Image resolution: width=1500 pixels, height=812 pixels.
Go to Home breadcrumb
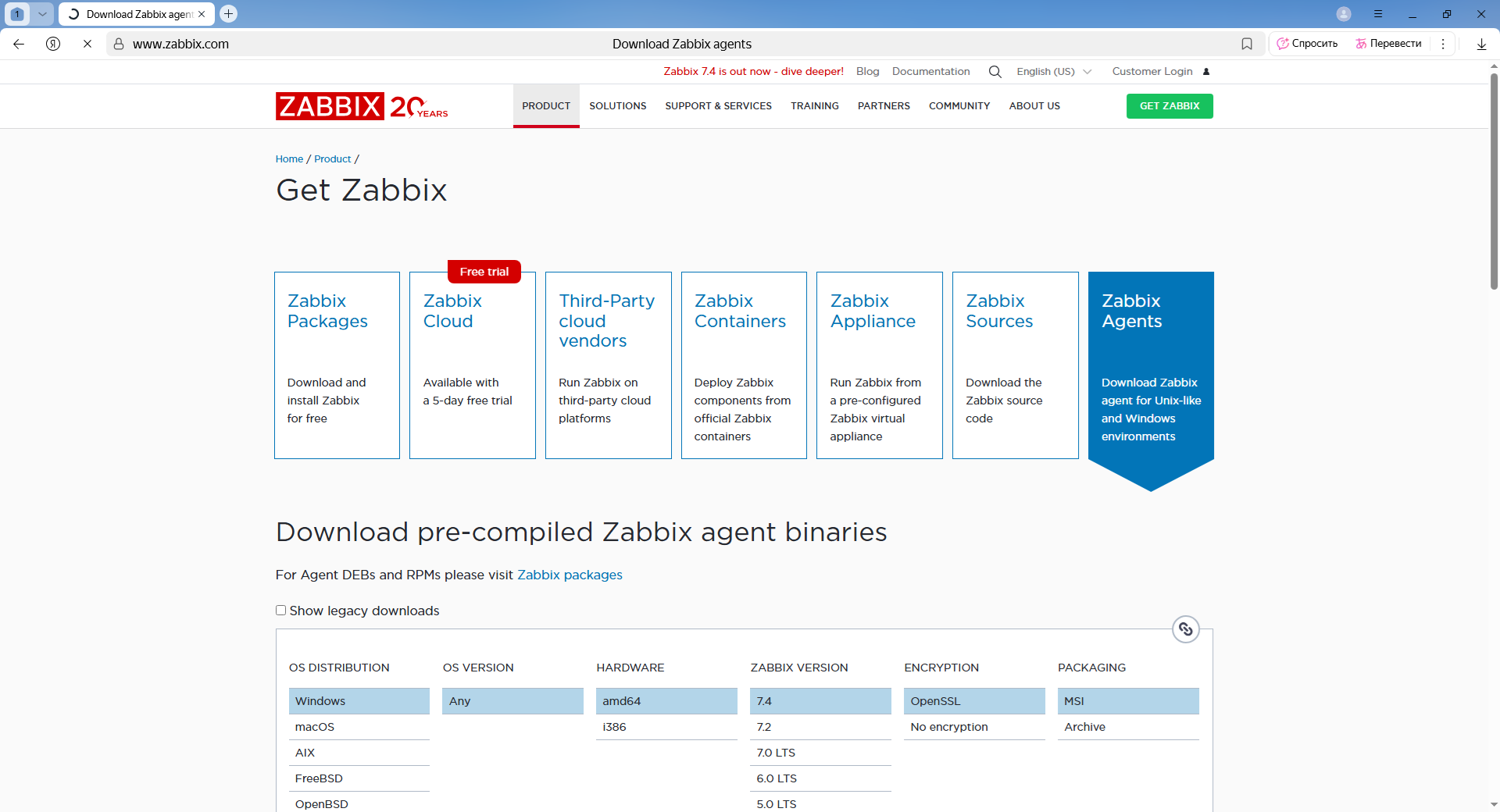pyautogui.click(x=289, y=158)
